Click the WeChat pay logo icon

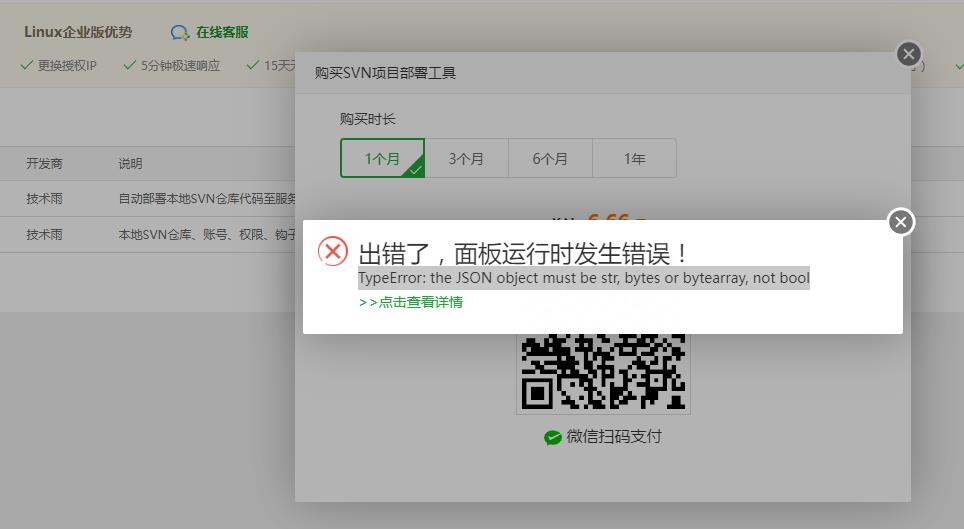click(x=553, y=437)
